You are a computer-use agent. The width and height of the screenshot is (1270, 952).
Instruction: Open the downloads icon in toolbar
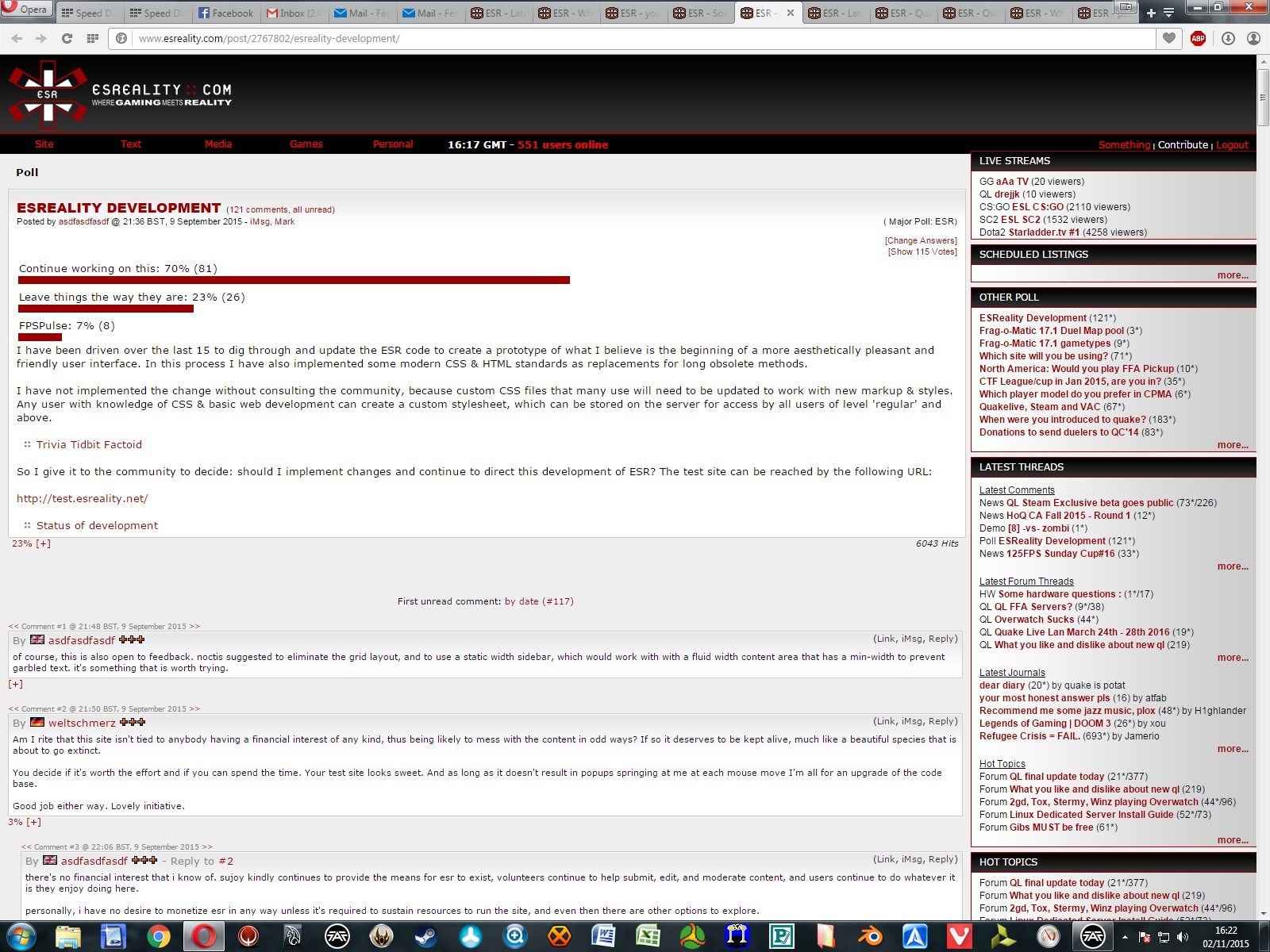(x=1228, y=38)
